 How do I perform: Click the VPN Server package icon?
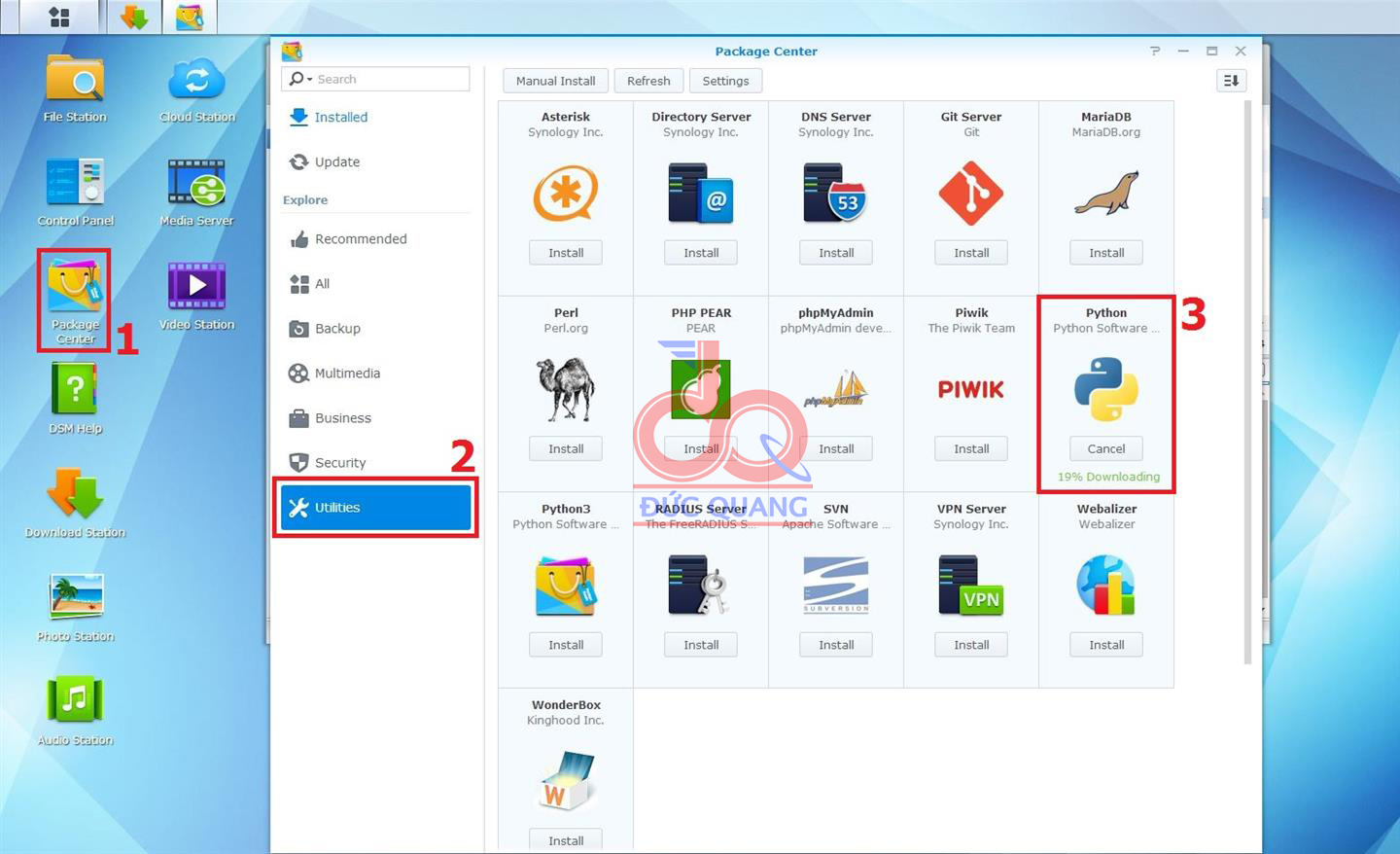[x=971, y=586]
